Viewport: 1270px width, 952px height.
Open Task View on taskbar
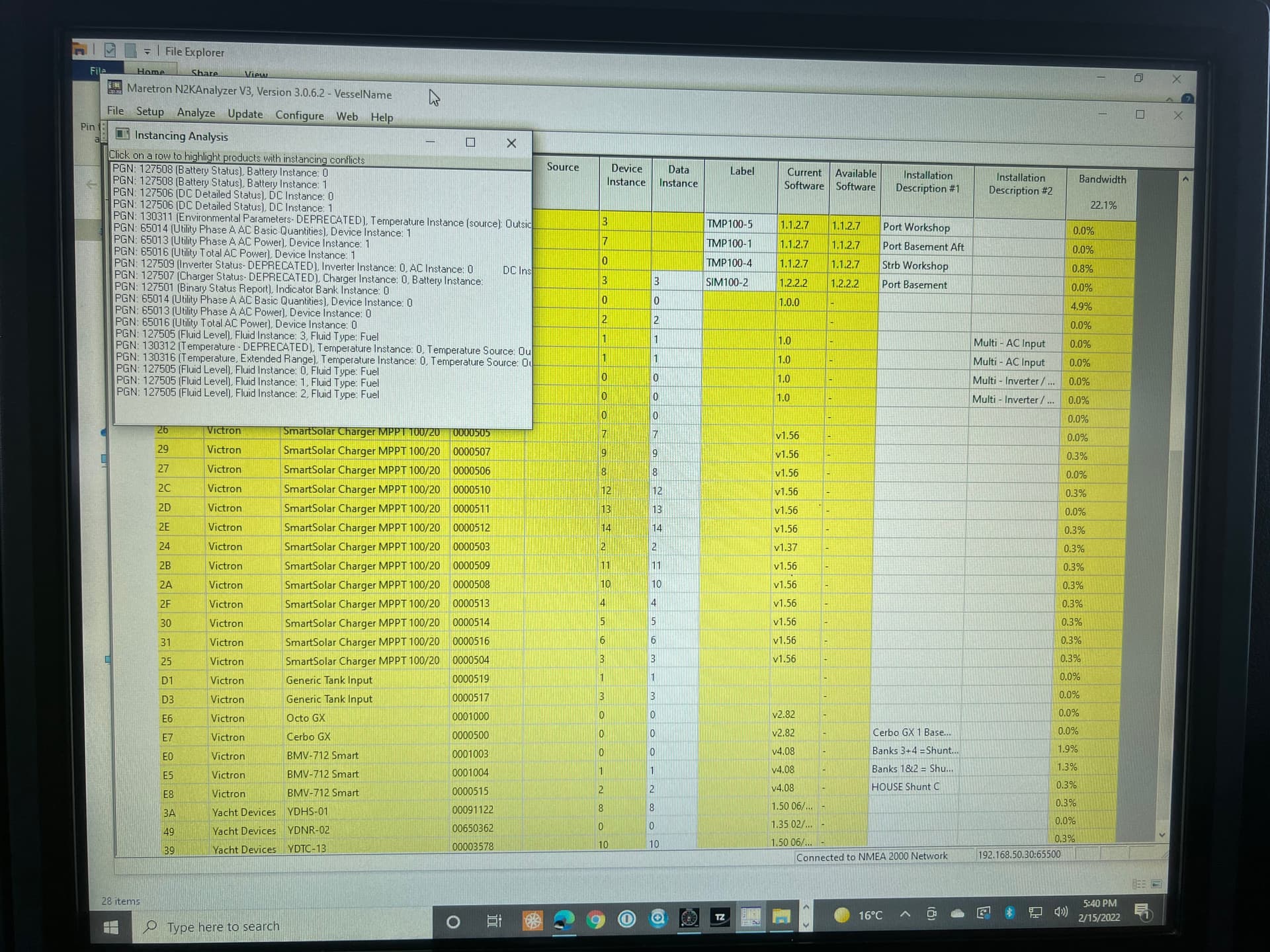click(x=494, y=921)
